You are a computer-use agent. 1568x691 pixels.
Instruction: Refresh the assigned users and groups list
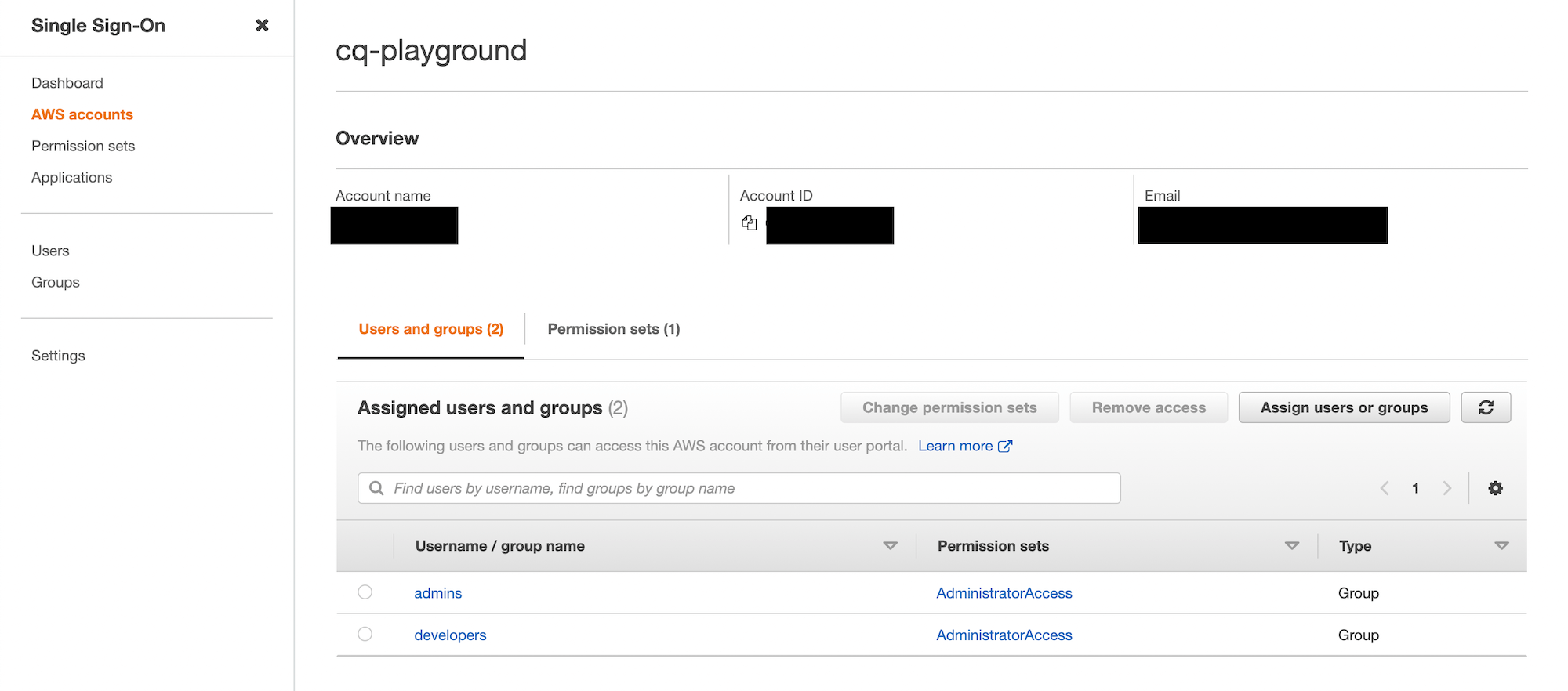click(x=1486, y=407)
